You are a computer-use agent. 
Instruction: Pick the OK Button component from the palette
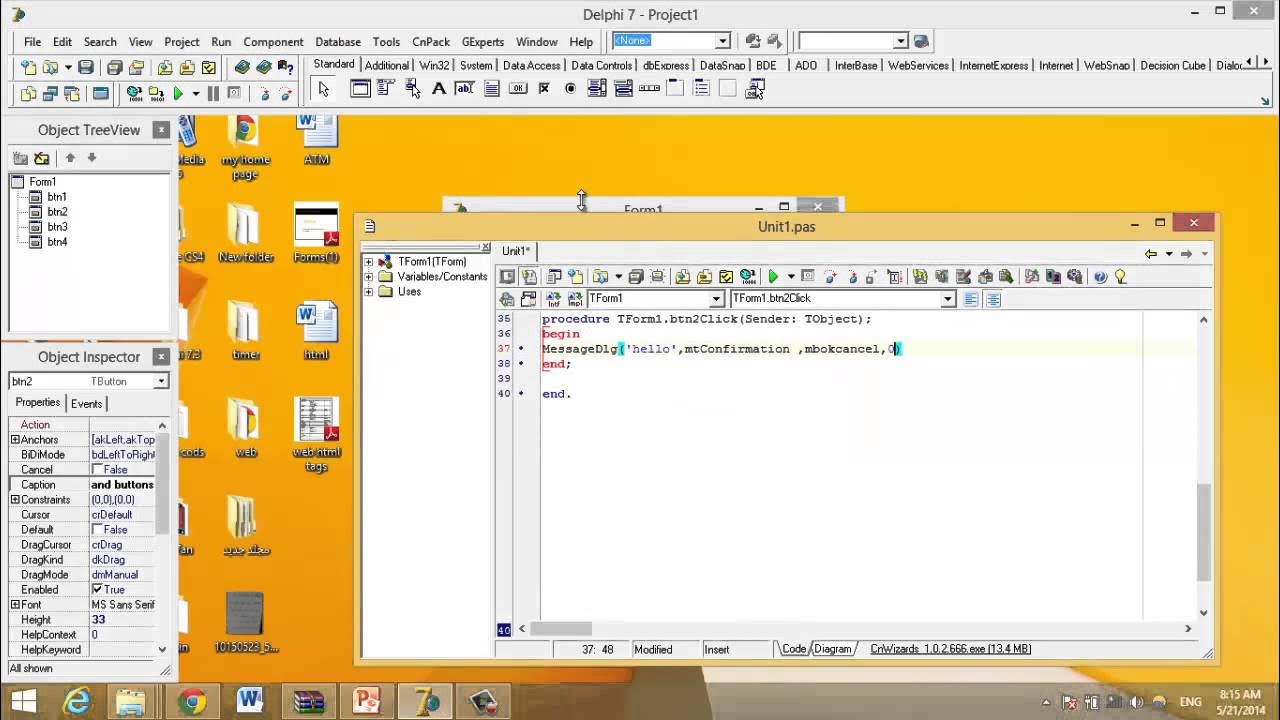pyautogui.click(x=518, y=88)
